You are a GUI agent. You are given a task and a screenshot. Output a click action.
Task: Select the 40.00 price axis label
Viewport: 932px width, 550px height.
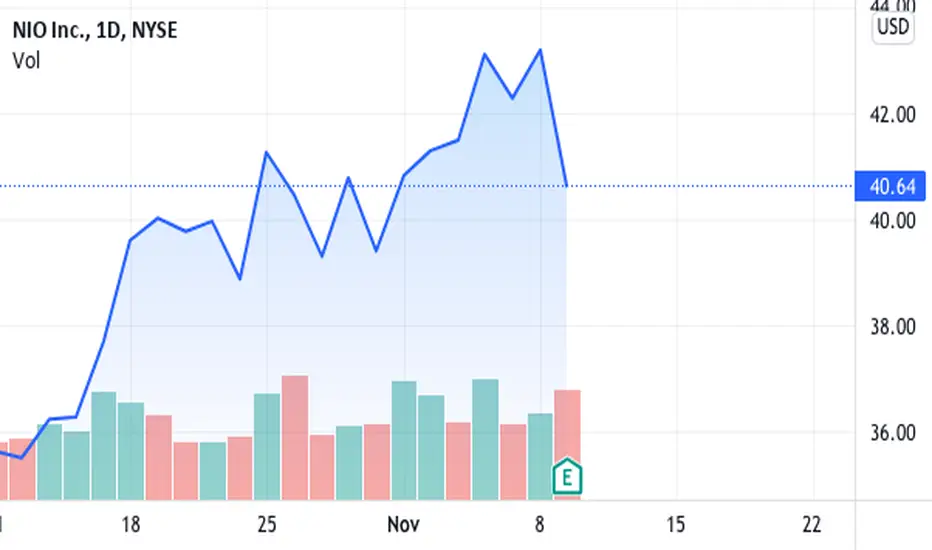click(x=892, y=221)
